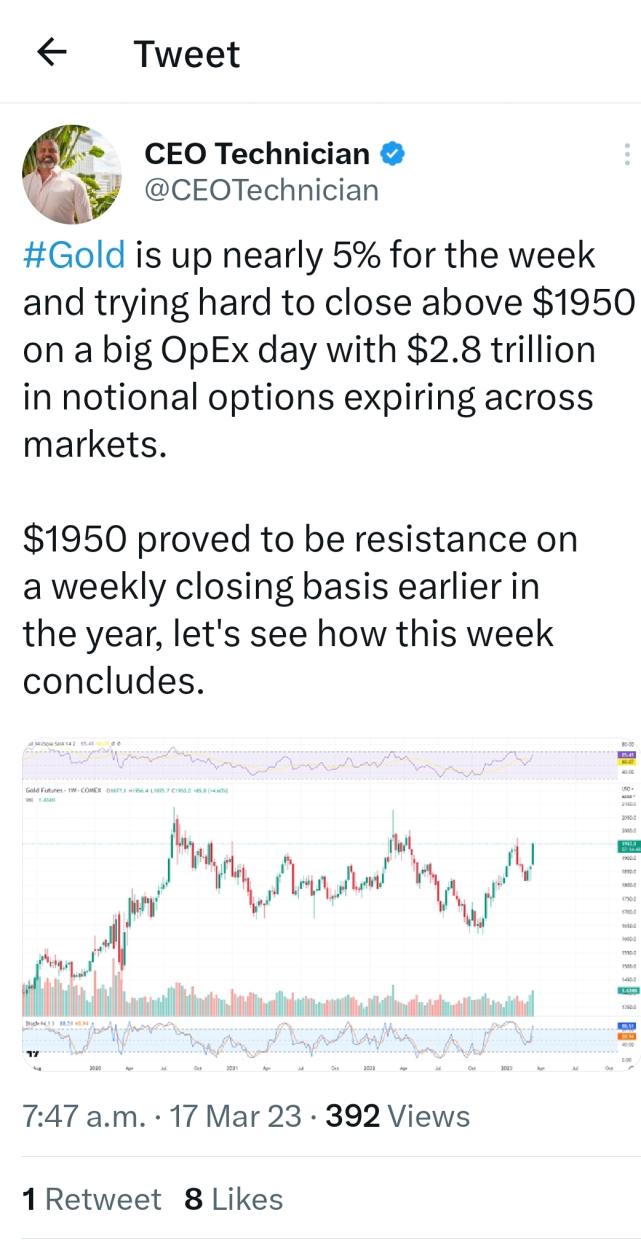The image size is (641, 1240).
Task: Click the Gold Futures COMEX chart label
Action: (72, 790)
